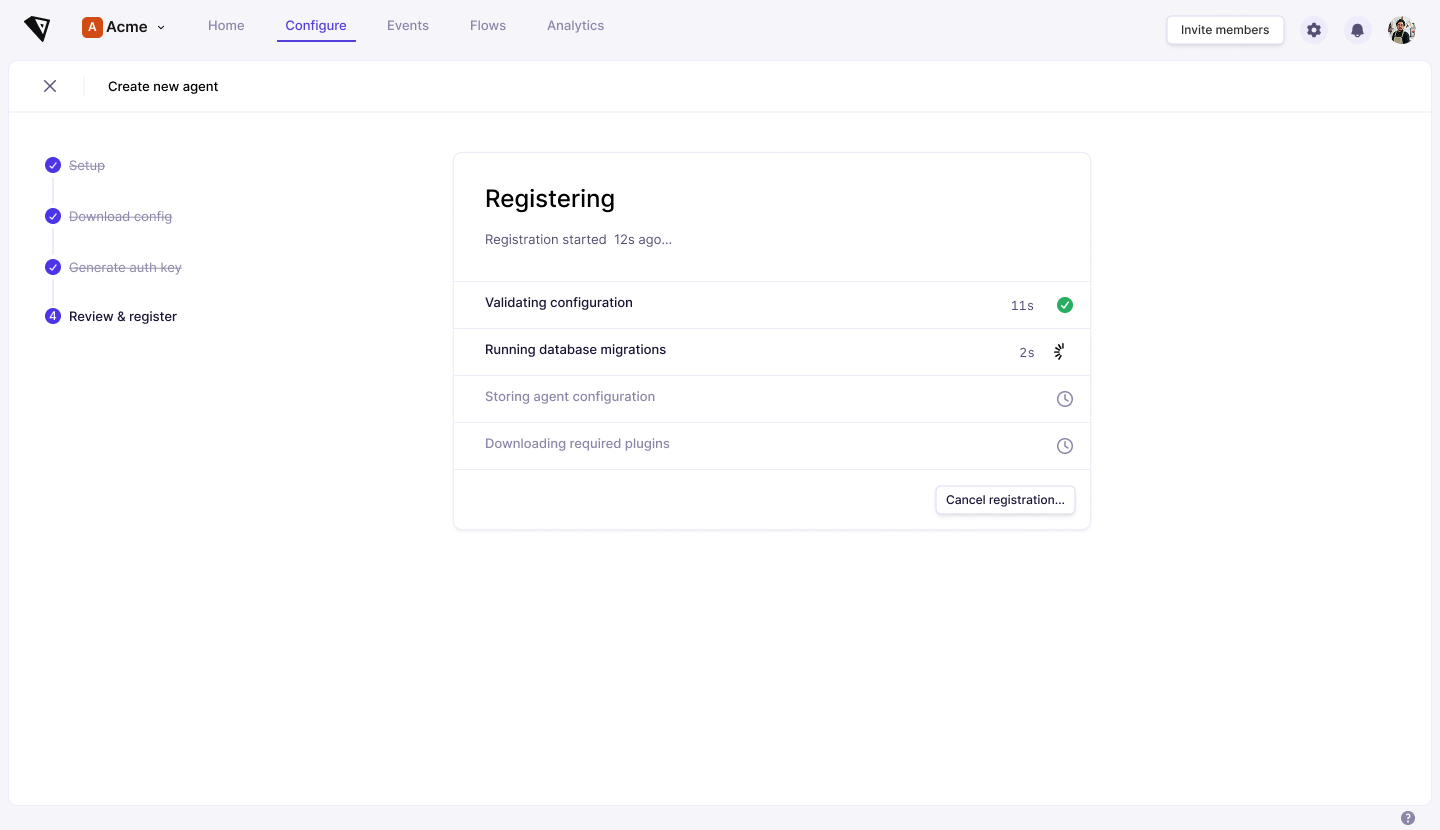Select the Review & register step
1440x830 pixels.
tap(123, 316)
